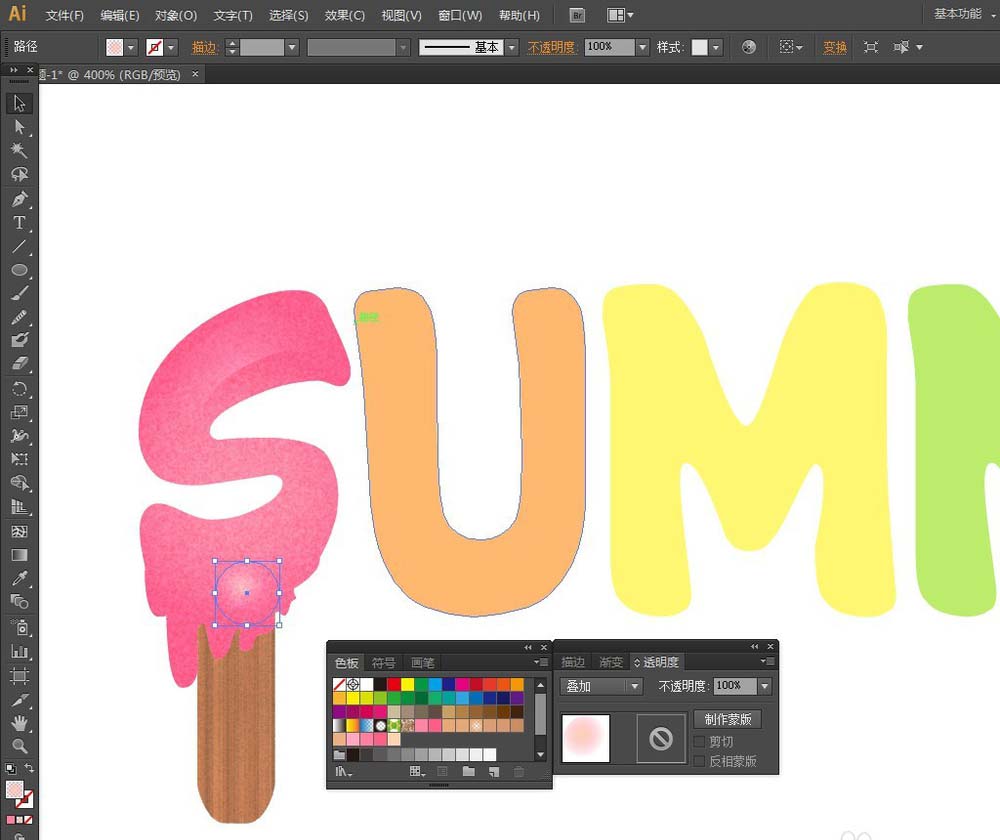Select the Lasso tool
1000x840 pixels.
(x=19, y=174)
